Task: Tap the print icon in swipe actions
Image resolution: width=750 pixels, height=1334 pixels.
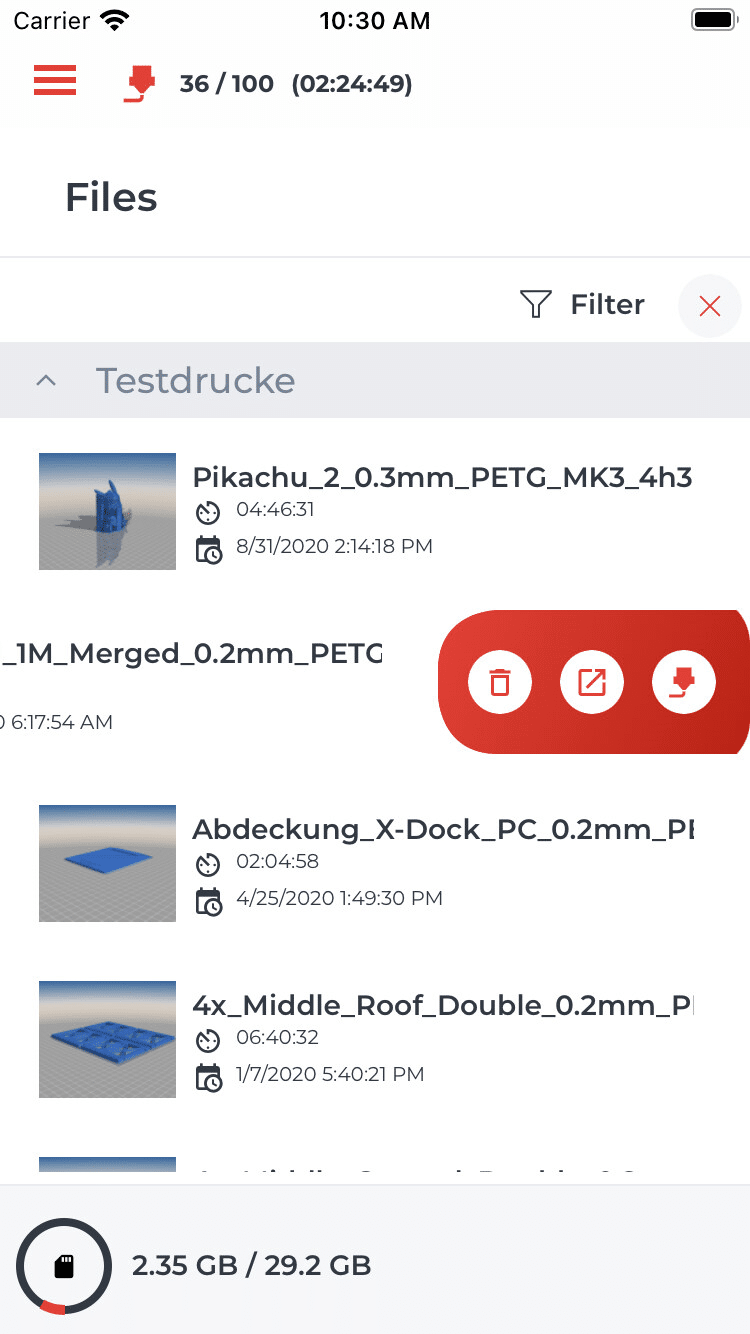Action: [x=684, y=683]
